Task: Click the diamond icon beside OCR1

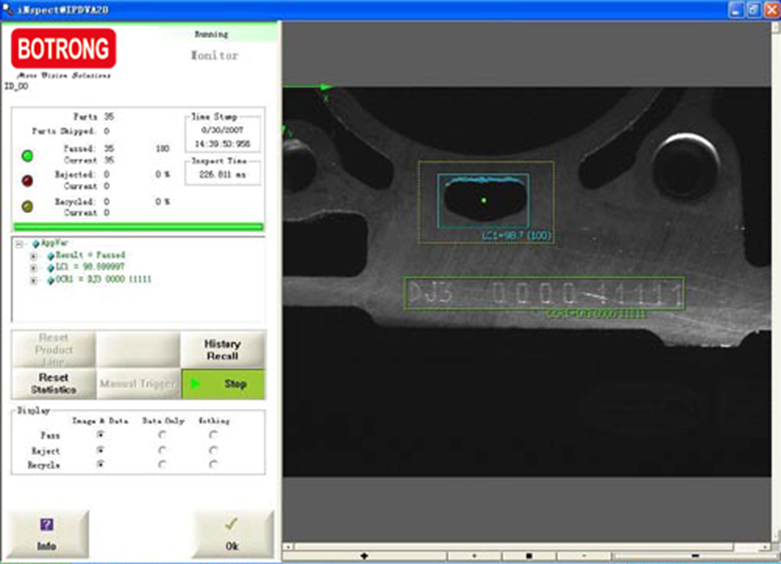Action: [x=50, y=281]
